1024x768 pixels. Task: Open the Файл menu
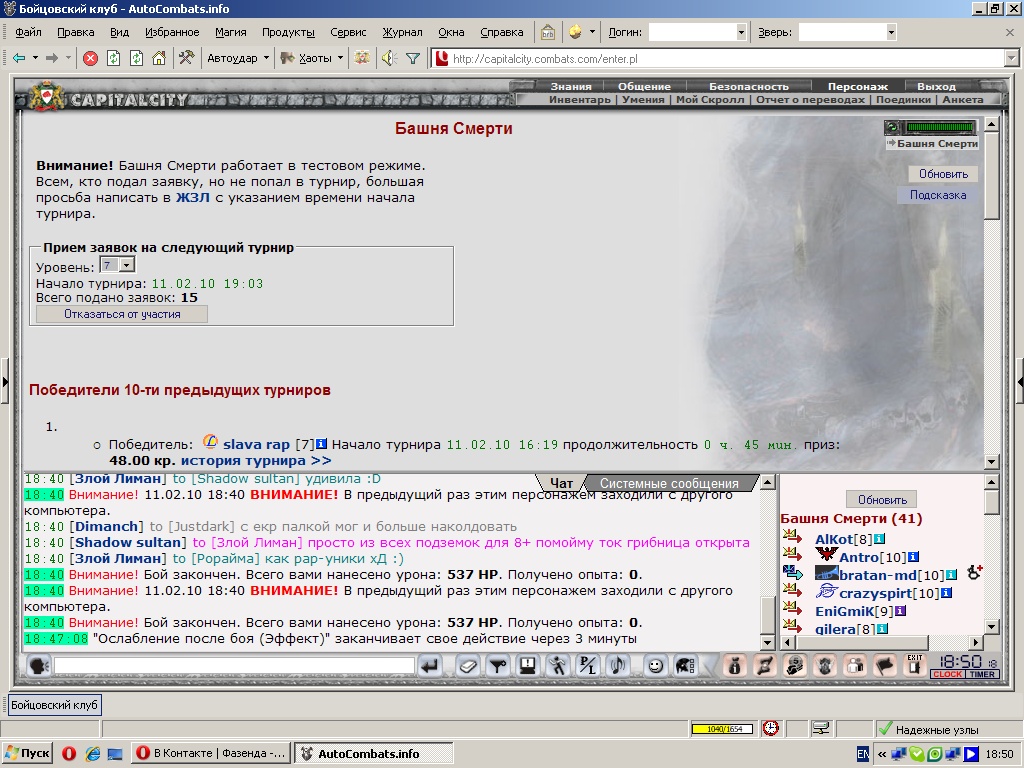coord(28,32)
